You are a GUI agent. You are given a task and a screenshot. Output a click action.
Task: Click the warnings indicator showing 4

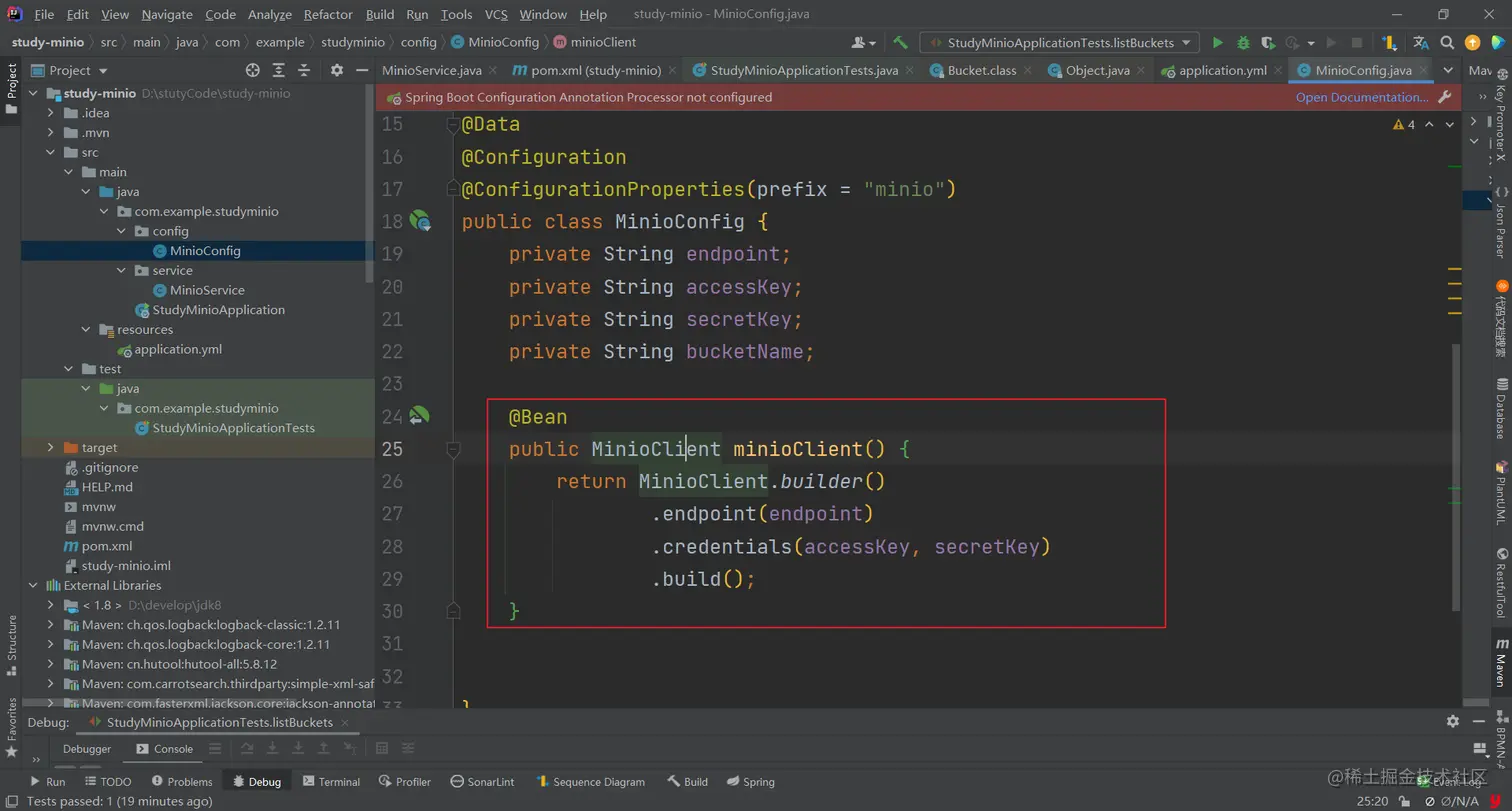click(x=1404, y=125)
